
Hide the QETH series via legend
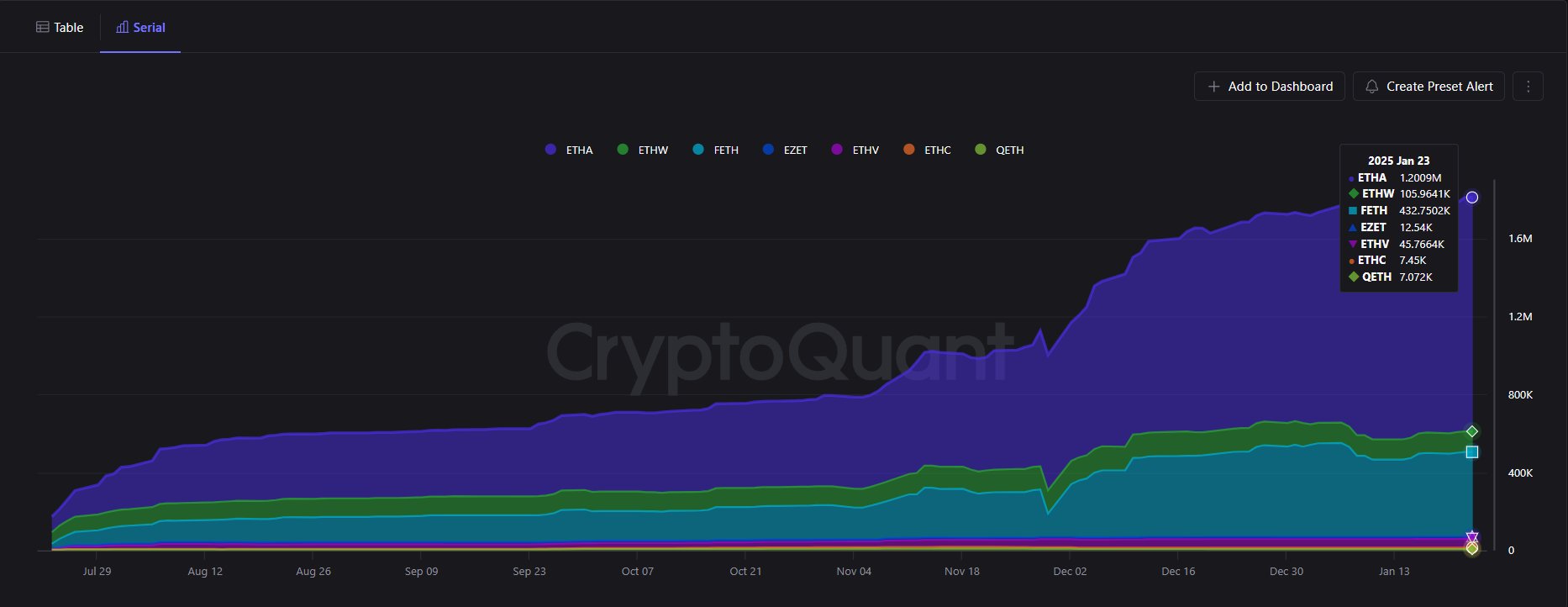(999, 150)
